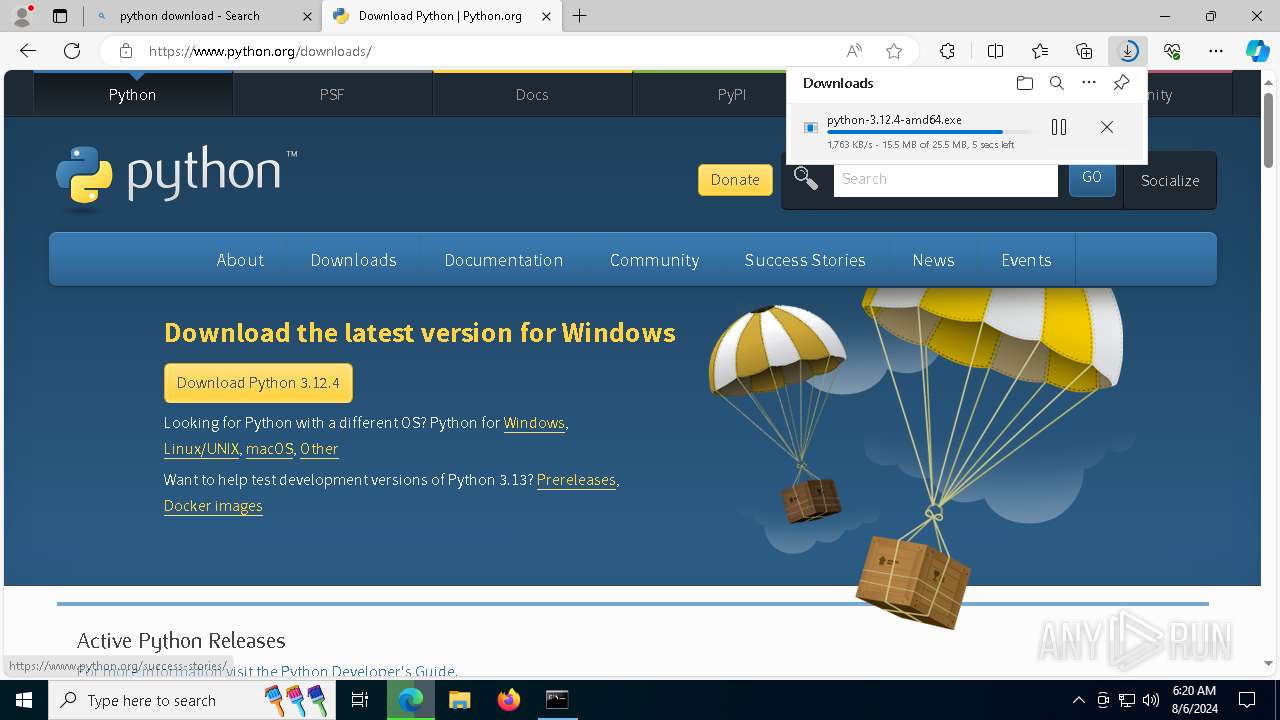Click the browser back arrow

28,51
